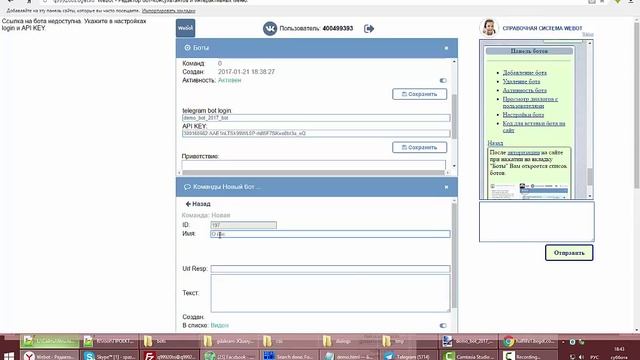Click the VK round logo icon

tap(270, 29)
